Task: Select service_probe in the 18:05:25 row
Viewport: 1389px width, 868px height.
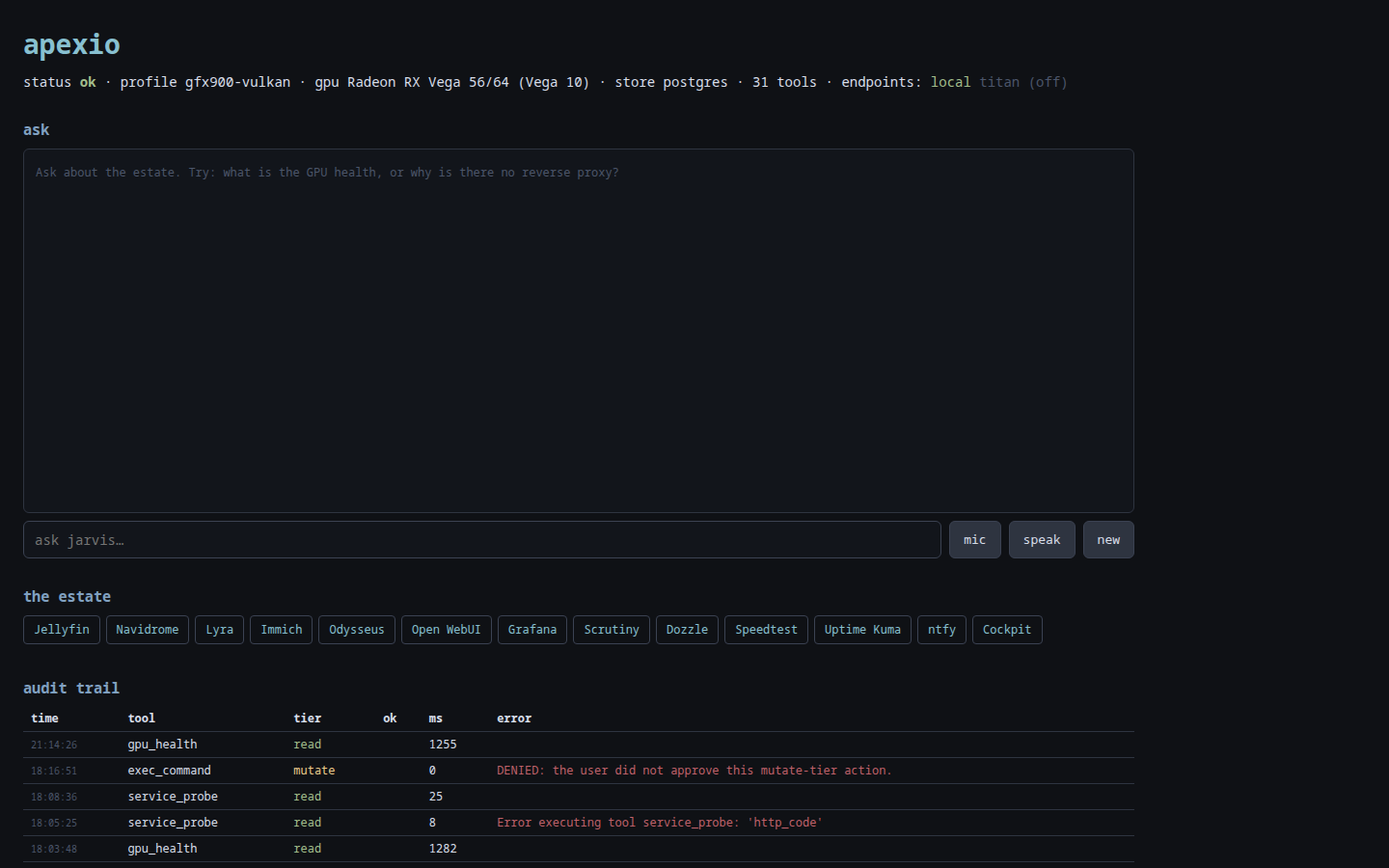Action: [173, 823]
